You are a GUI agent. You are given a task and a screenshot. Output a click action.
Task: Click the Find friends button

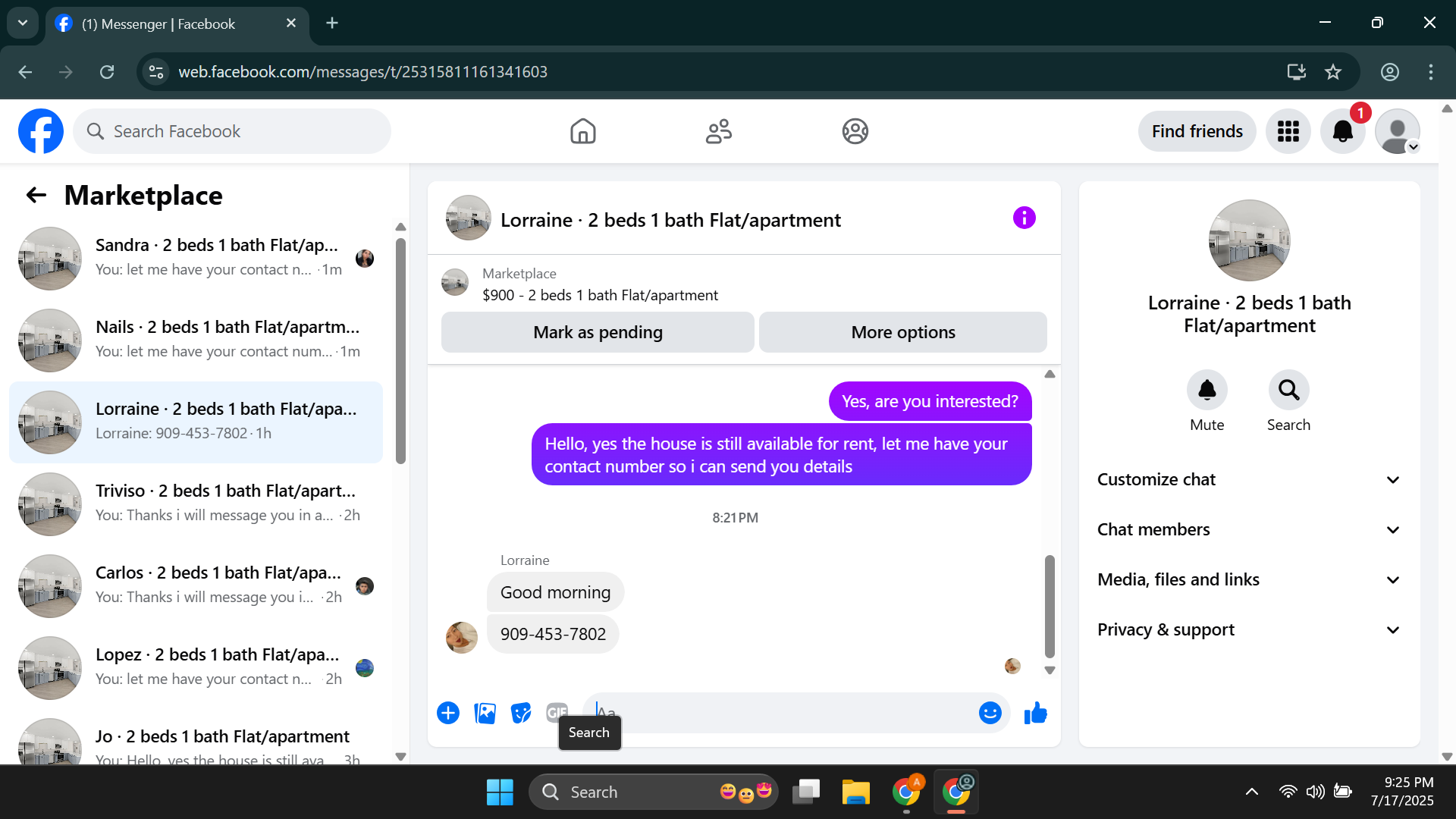pos(1197,131)
